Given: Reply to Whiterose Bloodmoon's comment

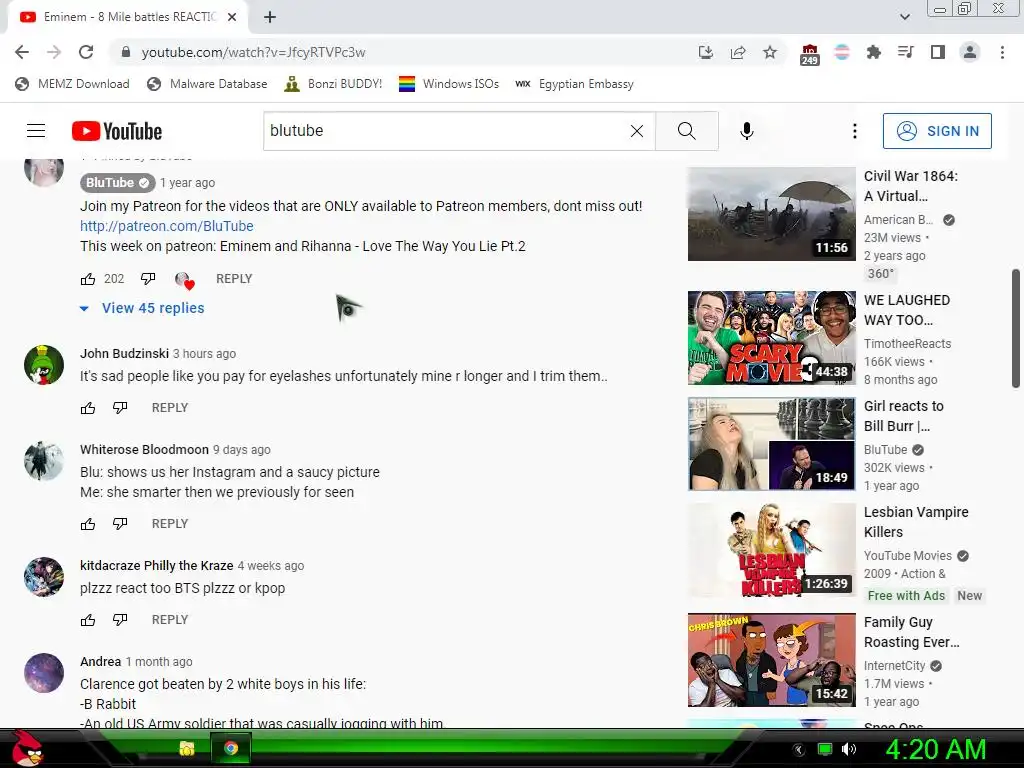Looking at the screenshot, I should pos(170,524).
